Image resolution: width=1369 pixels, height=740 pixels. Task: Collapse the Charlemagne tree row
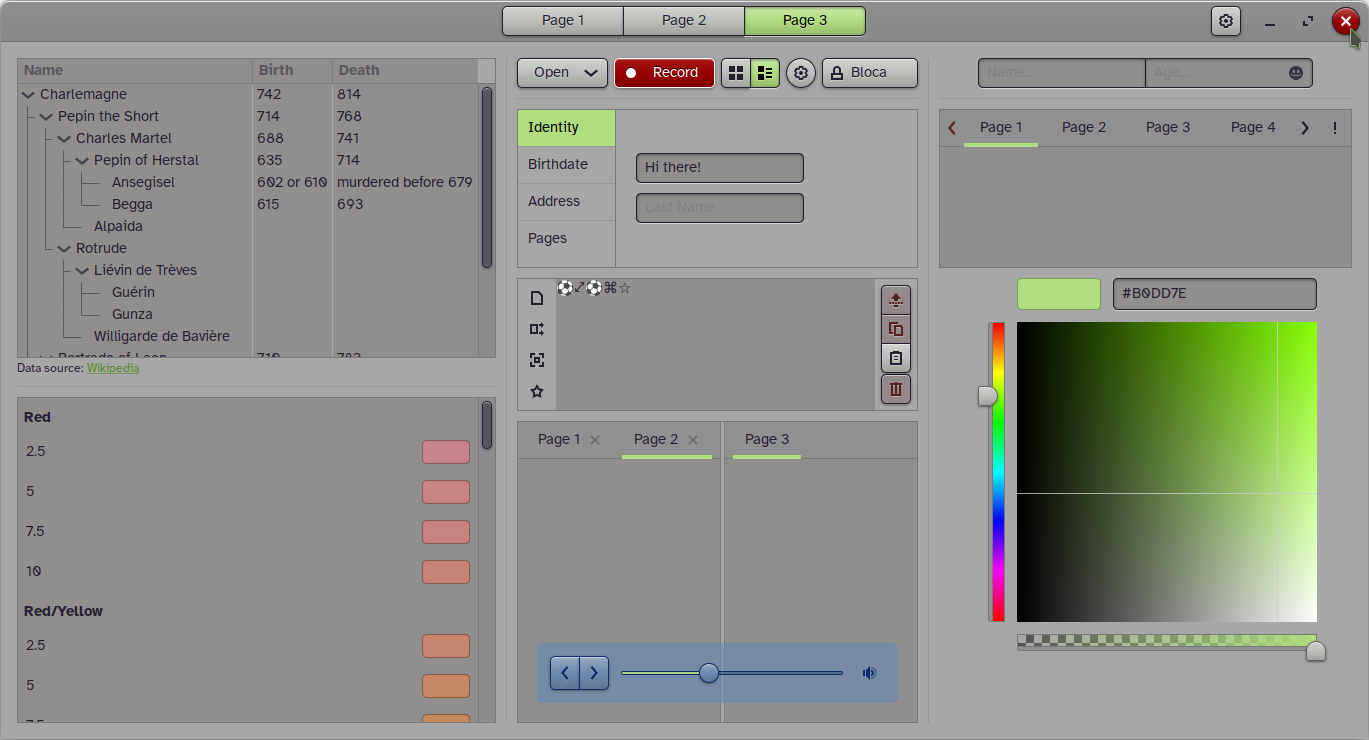(x=28, y=95)
